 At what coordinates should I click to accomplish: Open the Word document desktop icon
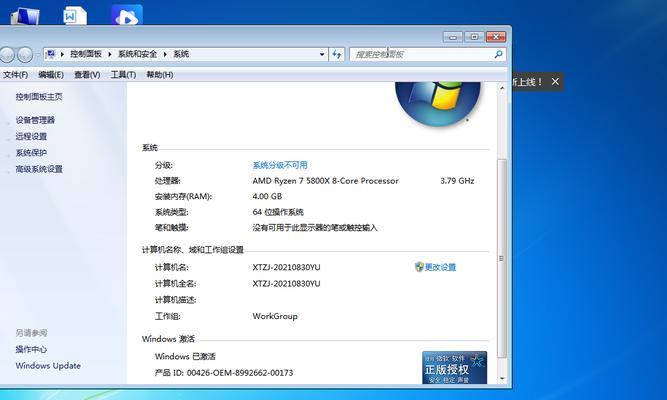click(74, 16)
